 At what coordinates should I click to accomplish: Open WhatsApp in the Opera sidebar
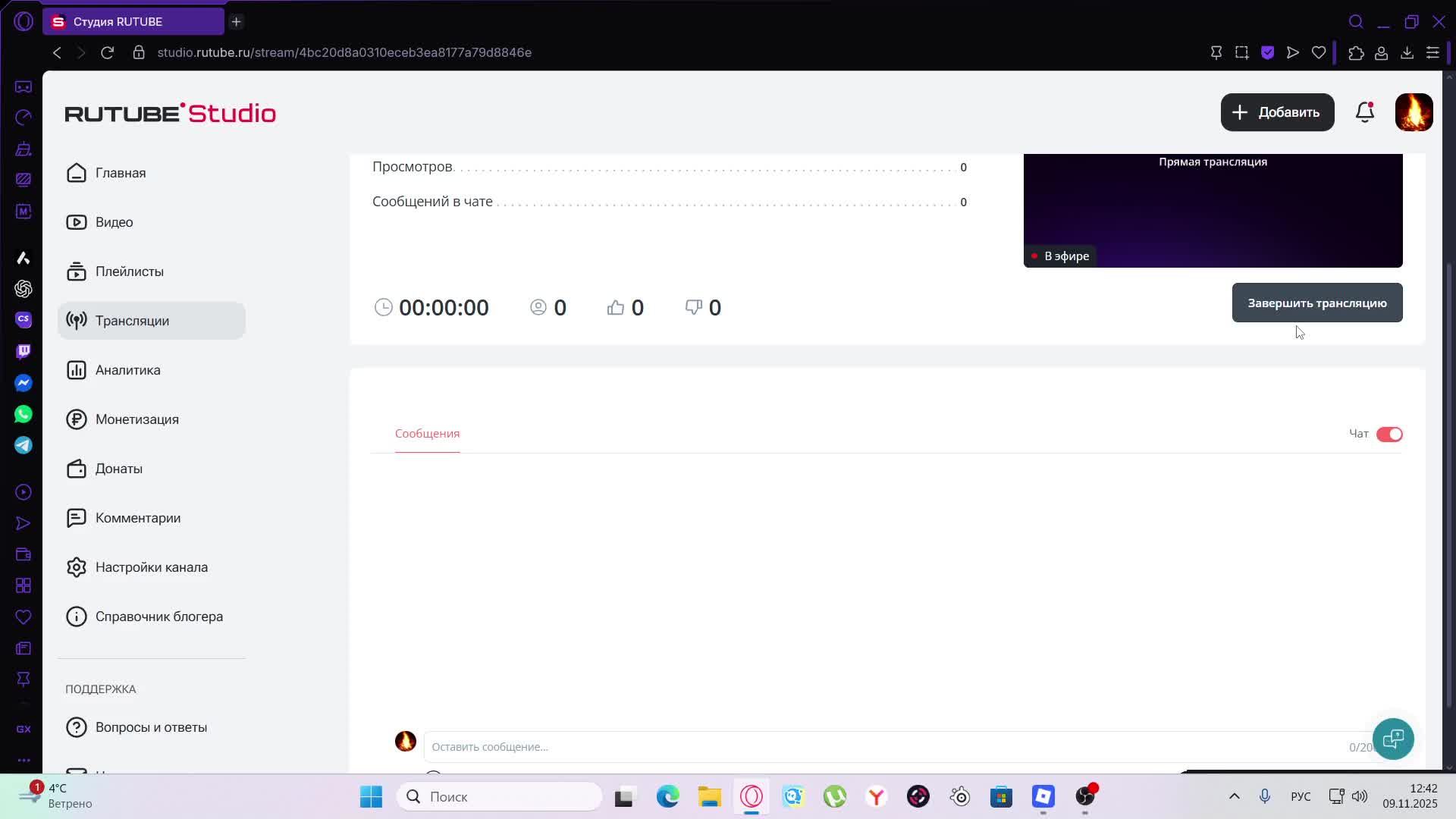coord(24,414)
